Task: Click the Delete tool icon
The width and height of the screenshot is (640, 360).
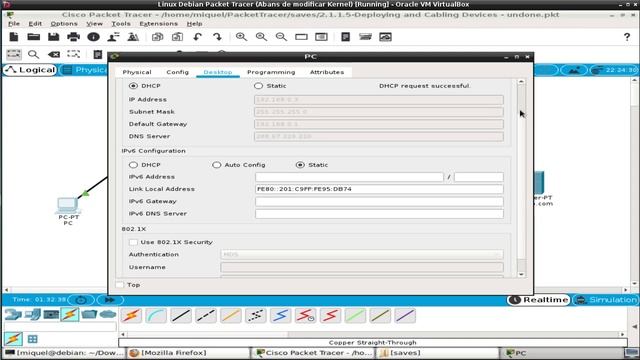Action: pos(53,54)
